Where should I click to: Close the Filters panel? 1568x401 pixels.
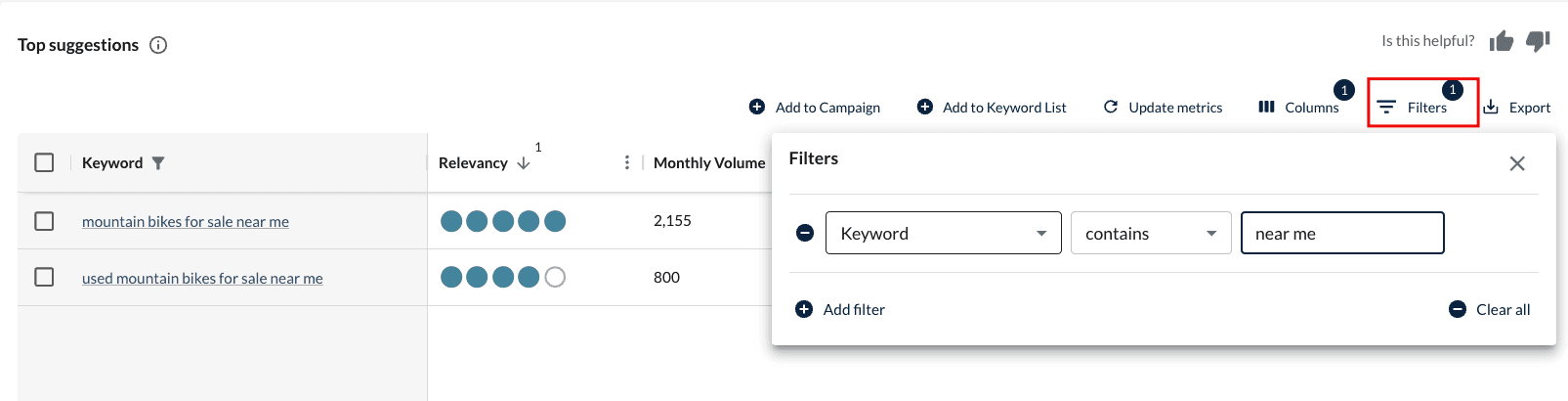tap(1516, 163)
